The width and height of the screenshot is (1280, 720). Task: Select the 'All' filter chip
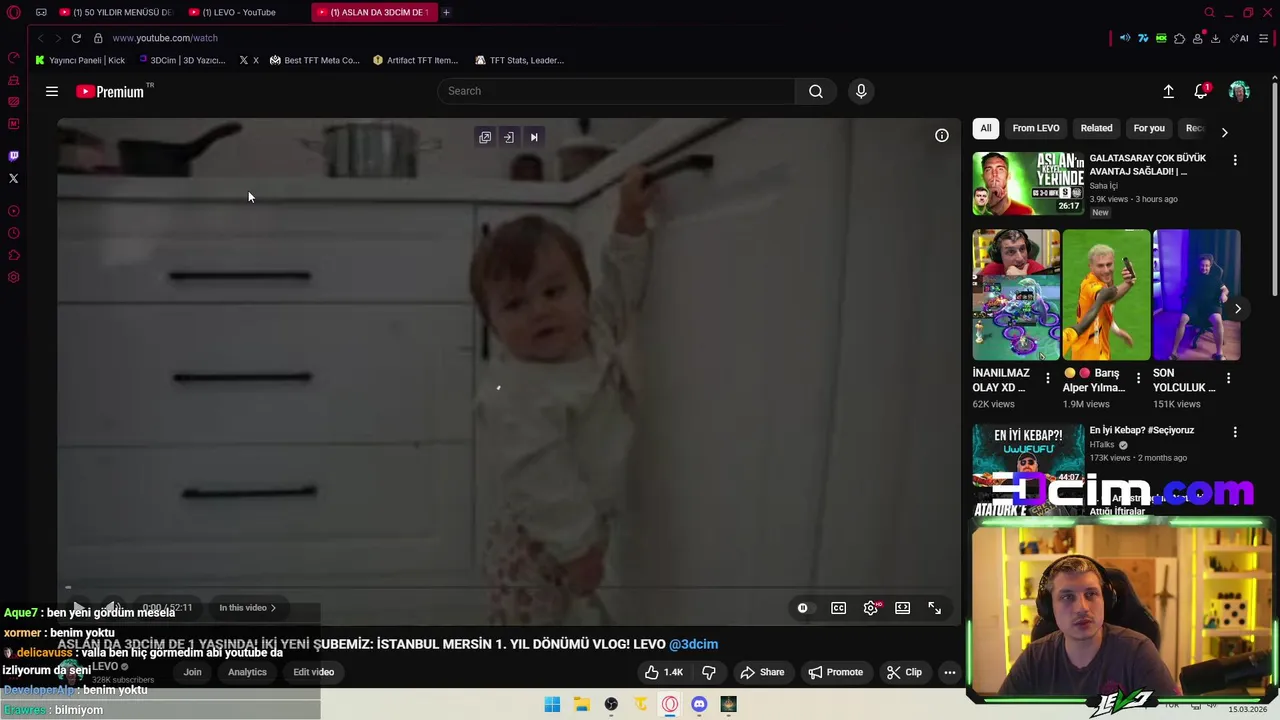pos(986,128)
